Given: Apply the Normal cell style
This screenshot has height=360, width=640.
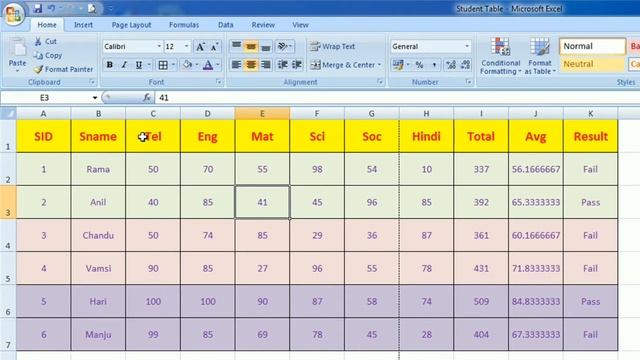Looking at the screenshot, I should click(x=592, y=46).
